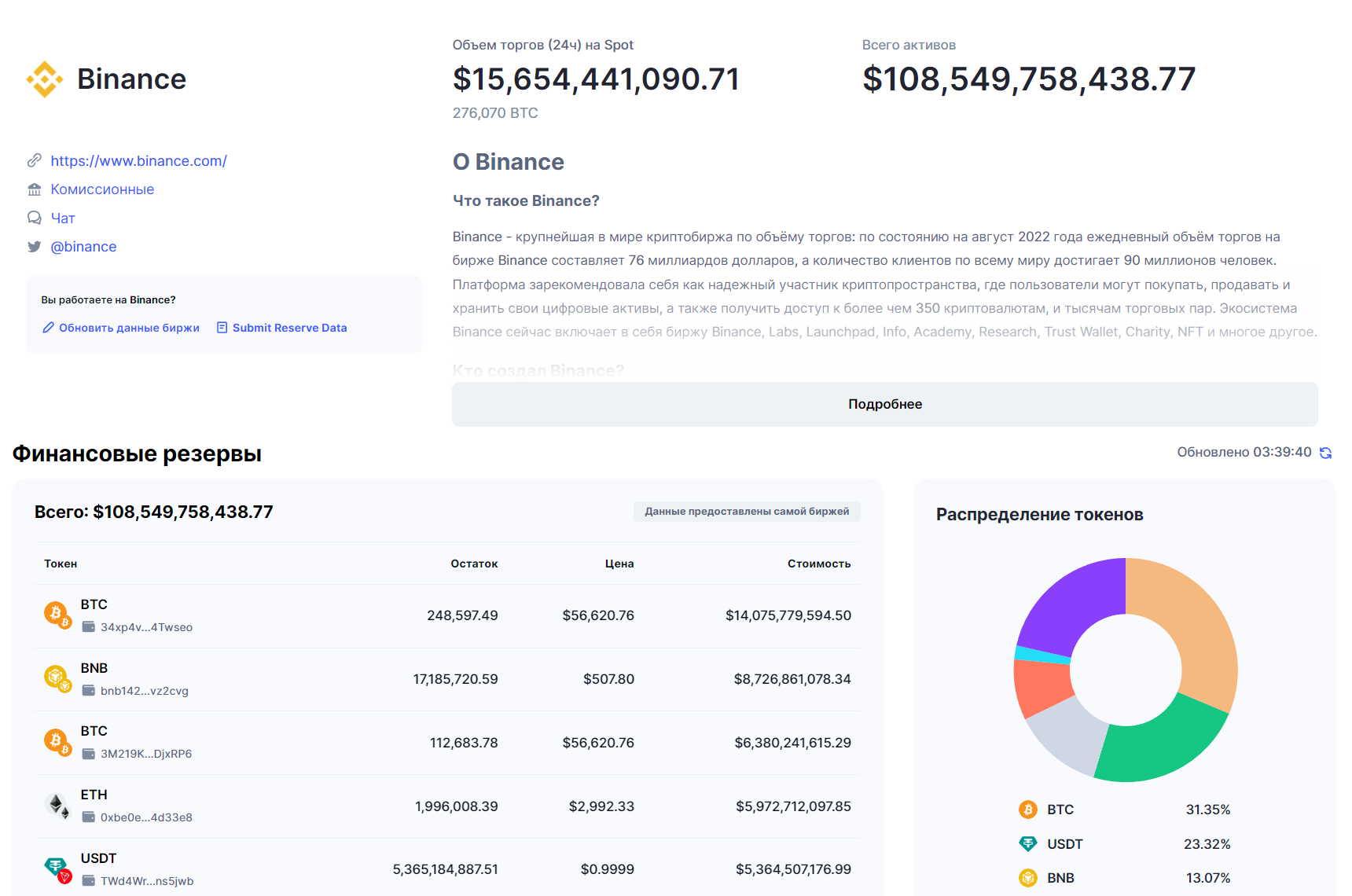Screen dimensions: 1352x896
Task: Click the pencil icon beside Обновить данные биржи
Action: click(x=49, y=328)
